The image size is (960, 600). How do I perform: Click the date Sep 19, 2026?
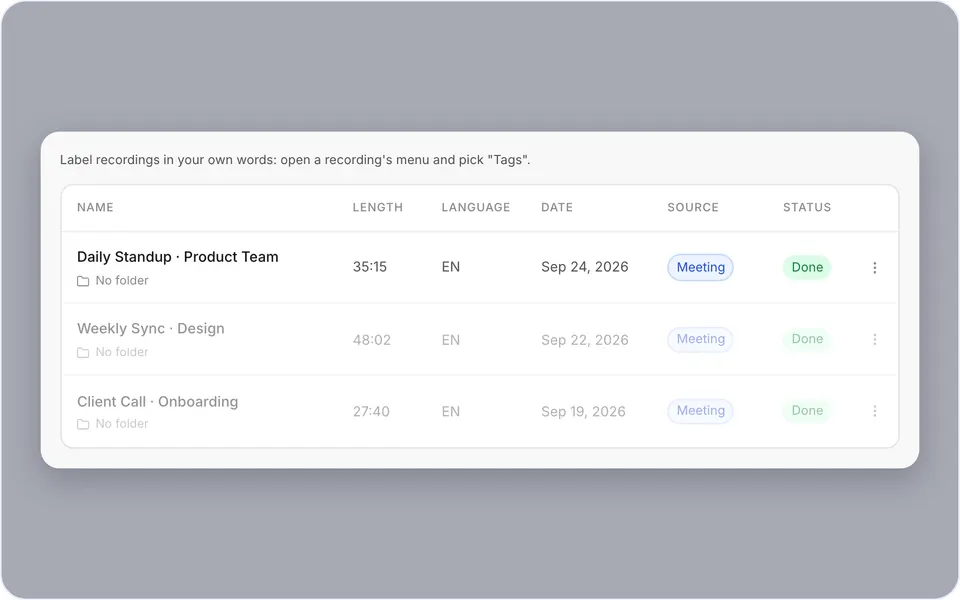click(583, 411)
